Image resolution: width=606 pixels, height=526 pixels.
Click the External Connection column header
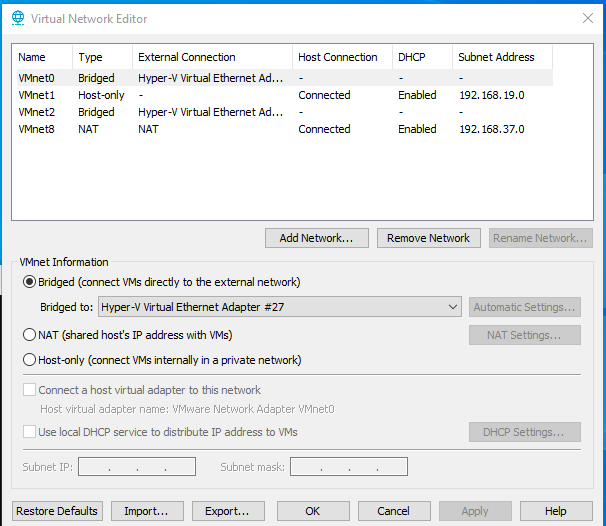point(212,57)
